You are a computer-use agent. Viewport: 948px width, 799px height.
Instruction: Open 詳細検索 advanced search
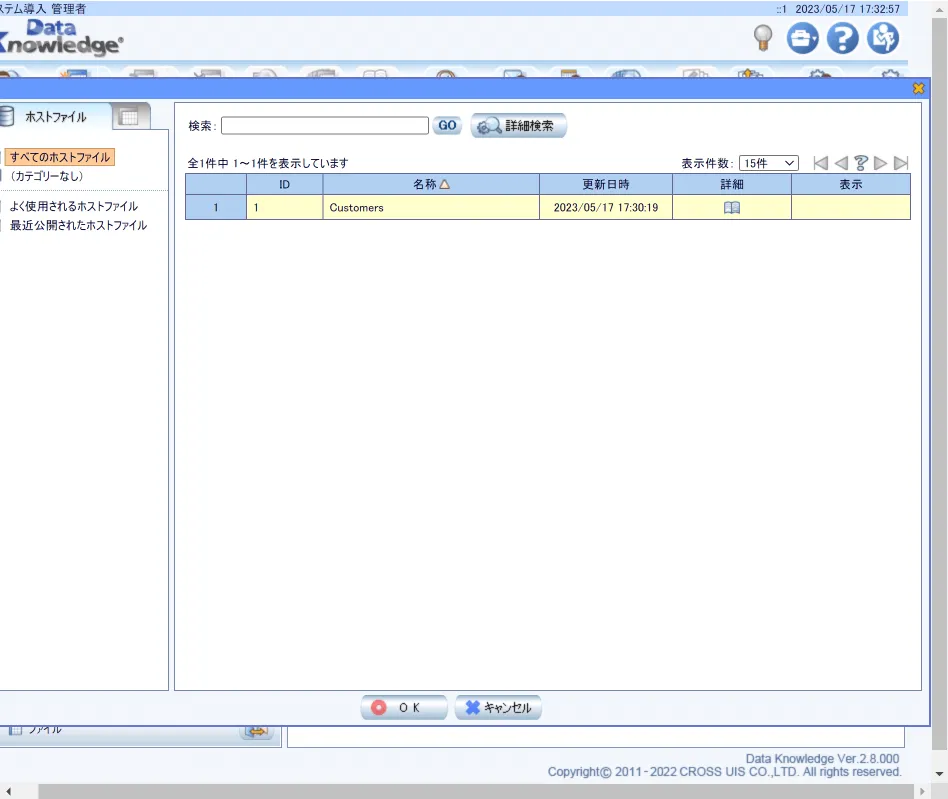pyautogui.click(x=519, y=126)
